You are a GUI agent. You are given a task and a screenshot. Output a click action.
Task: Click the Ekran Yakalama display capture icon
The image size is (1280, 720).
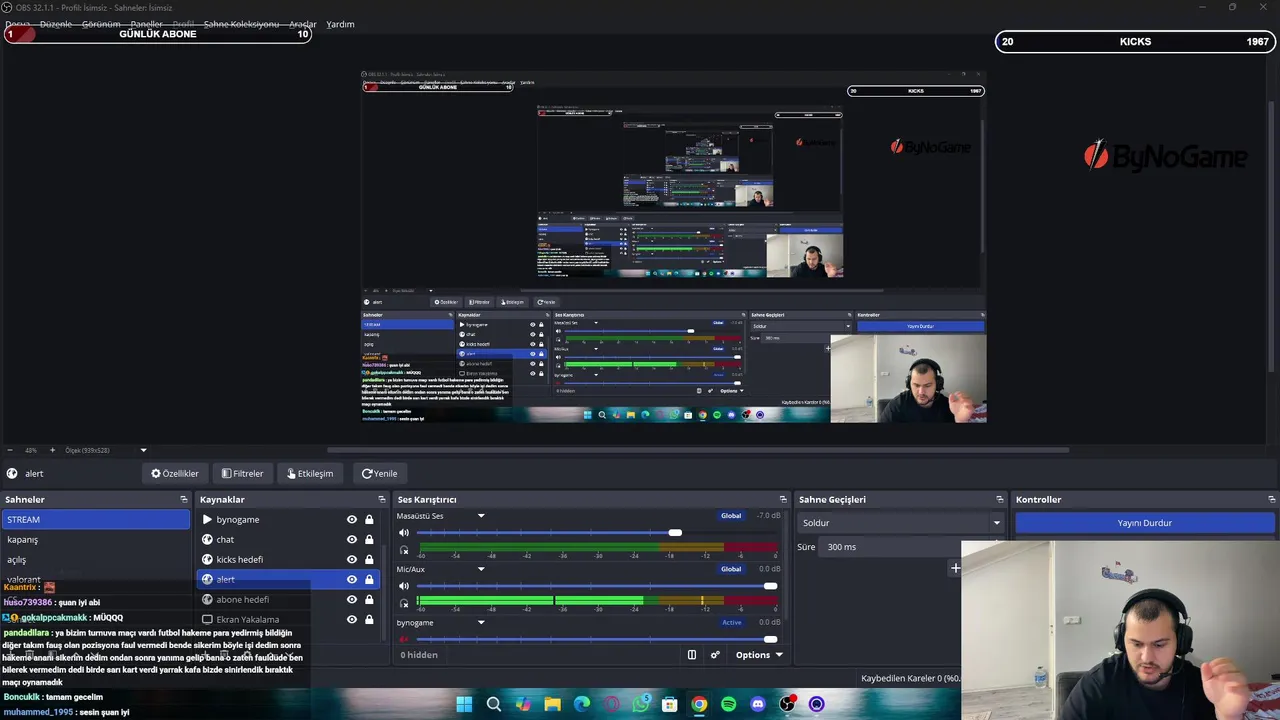tap(207, 620)
